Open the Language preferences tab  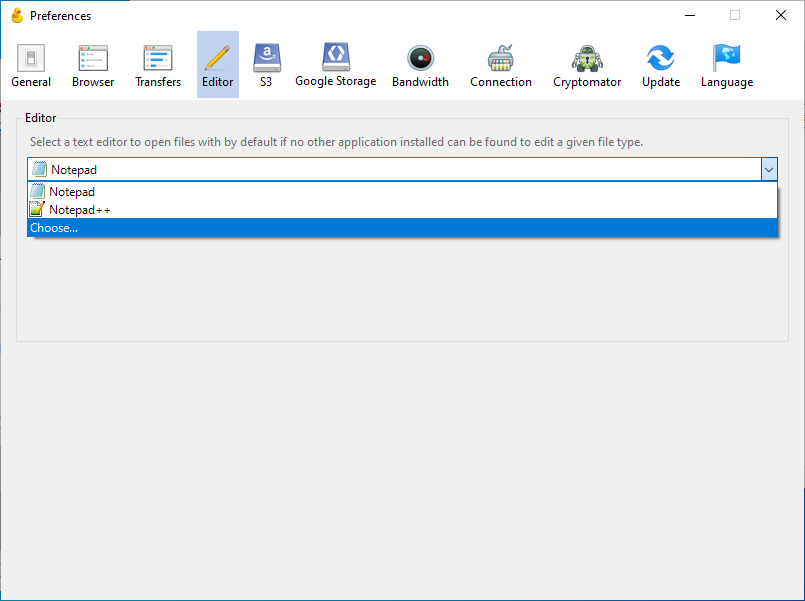[727, 66]
